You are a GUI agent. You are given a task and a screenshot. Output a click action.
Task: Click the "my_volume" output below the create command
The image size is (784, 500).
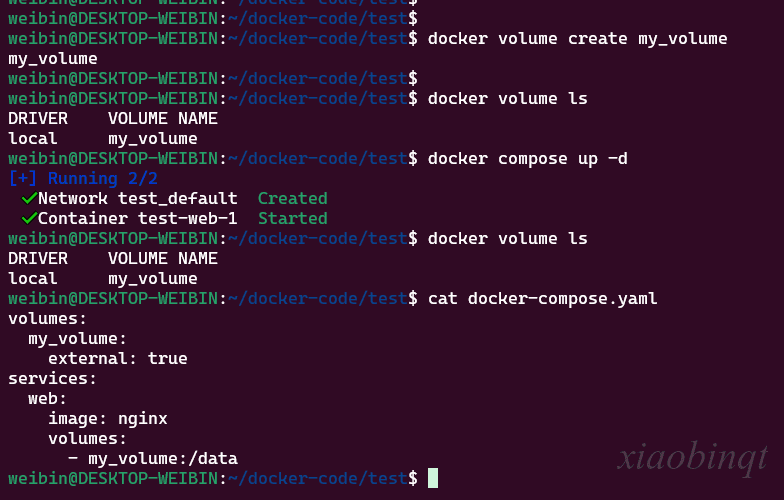pyautogui.click(x=52, y=59)
